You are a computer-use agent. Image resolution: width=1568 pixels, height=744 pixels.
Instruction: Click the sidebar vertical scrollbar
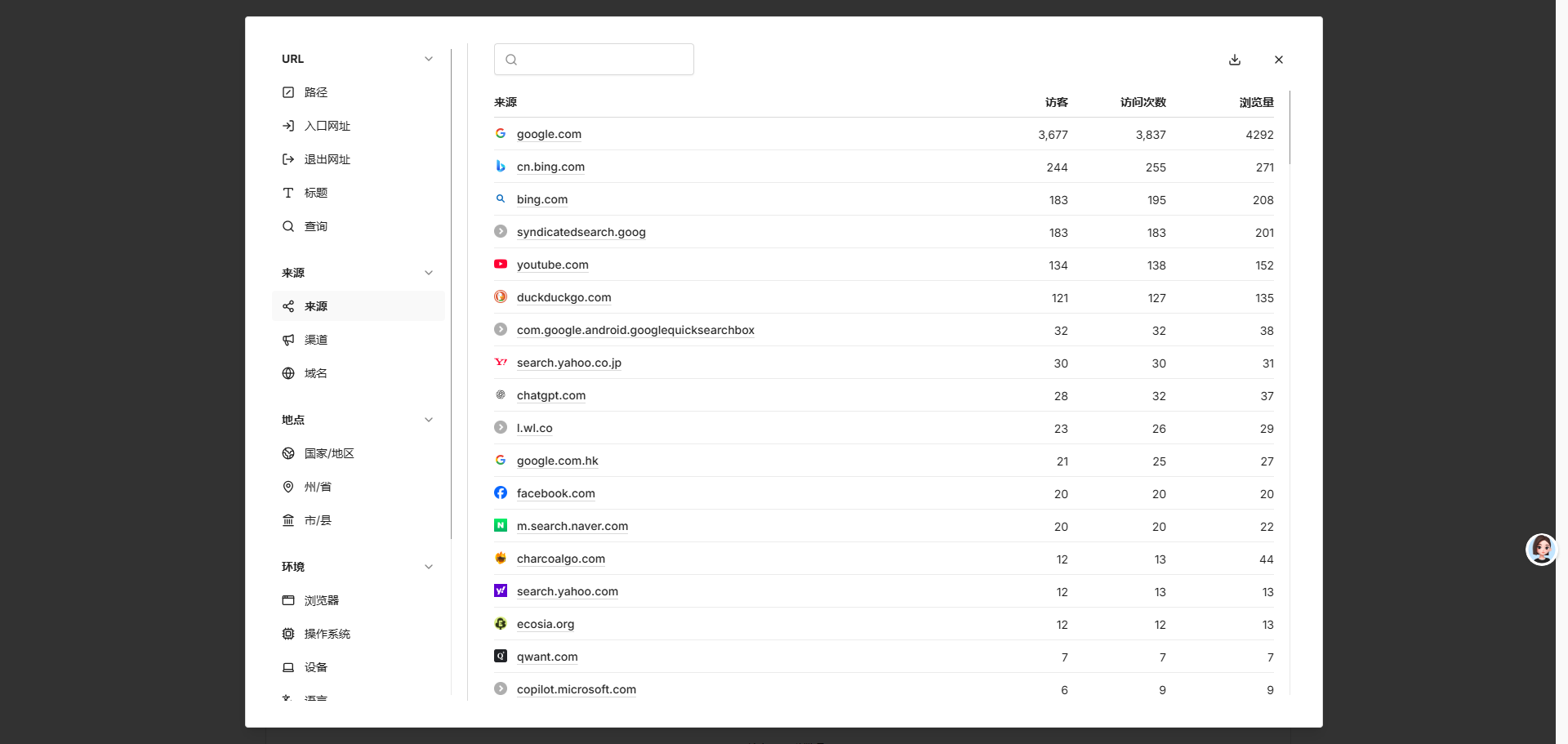451,294
